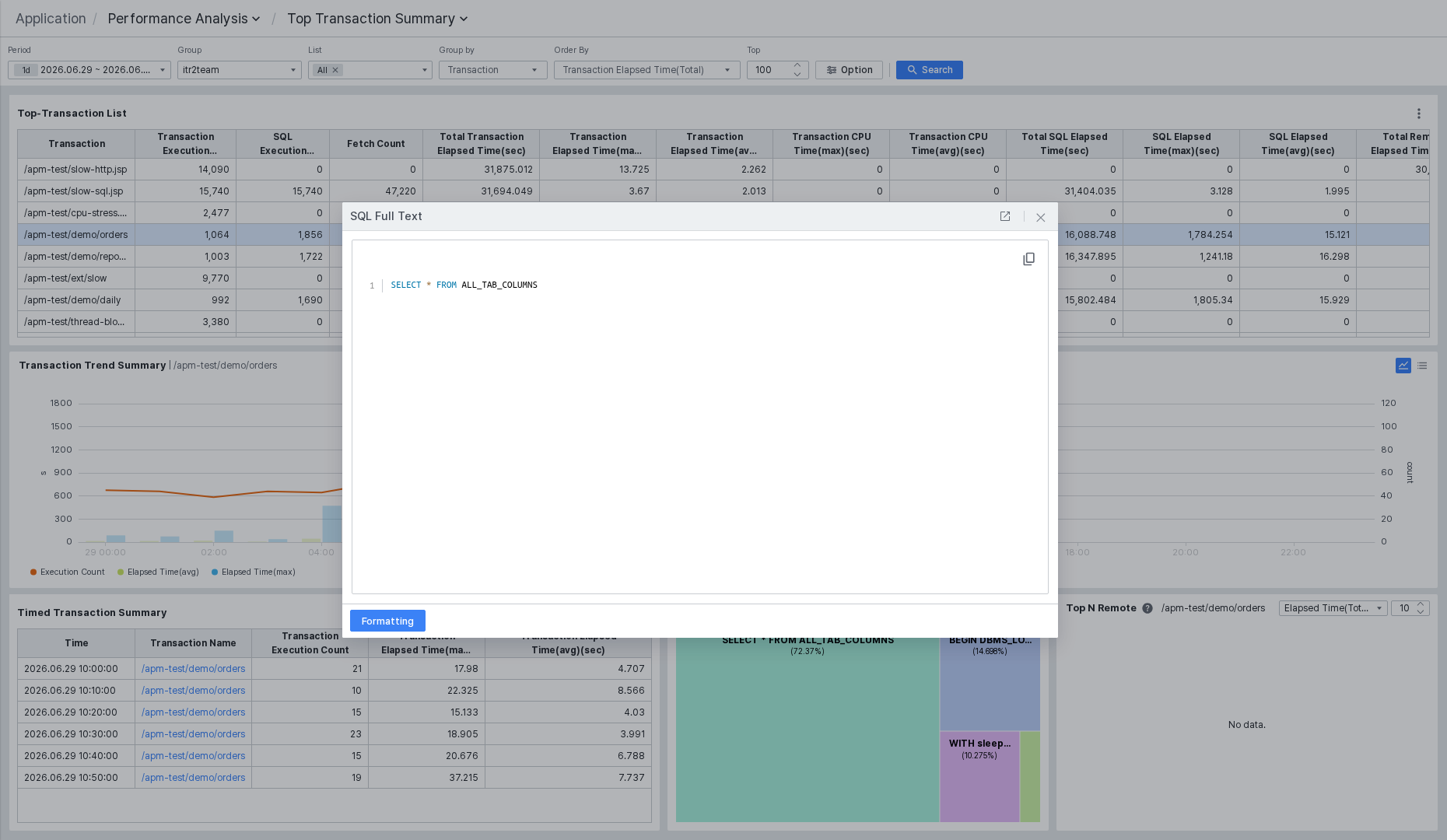Open Top-Transaction List kebab menu
The height and width of the screenshot is (840, 1447).
tap(1419, 114)
